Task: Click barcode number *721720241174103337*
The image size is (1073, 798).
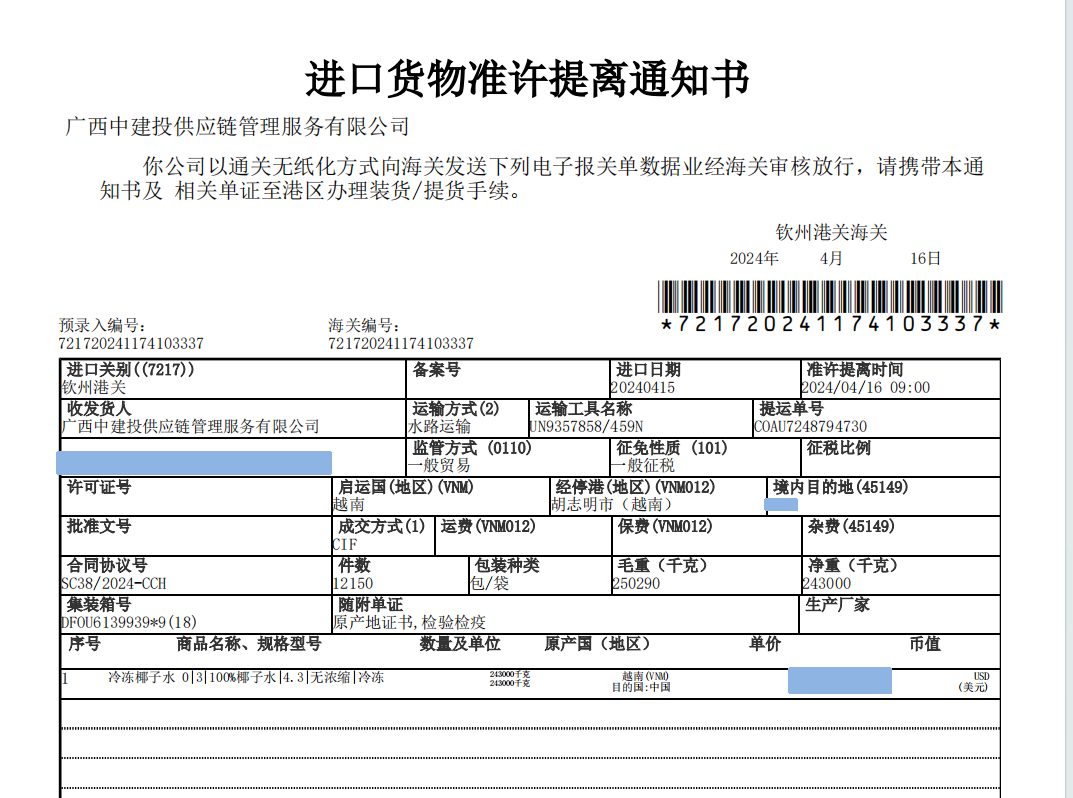Action: click(x=830, y=324)
